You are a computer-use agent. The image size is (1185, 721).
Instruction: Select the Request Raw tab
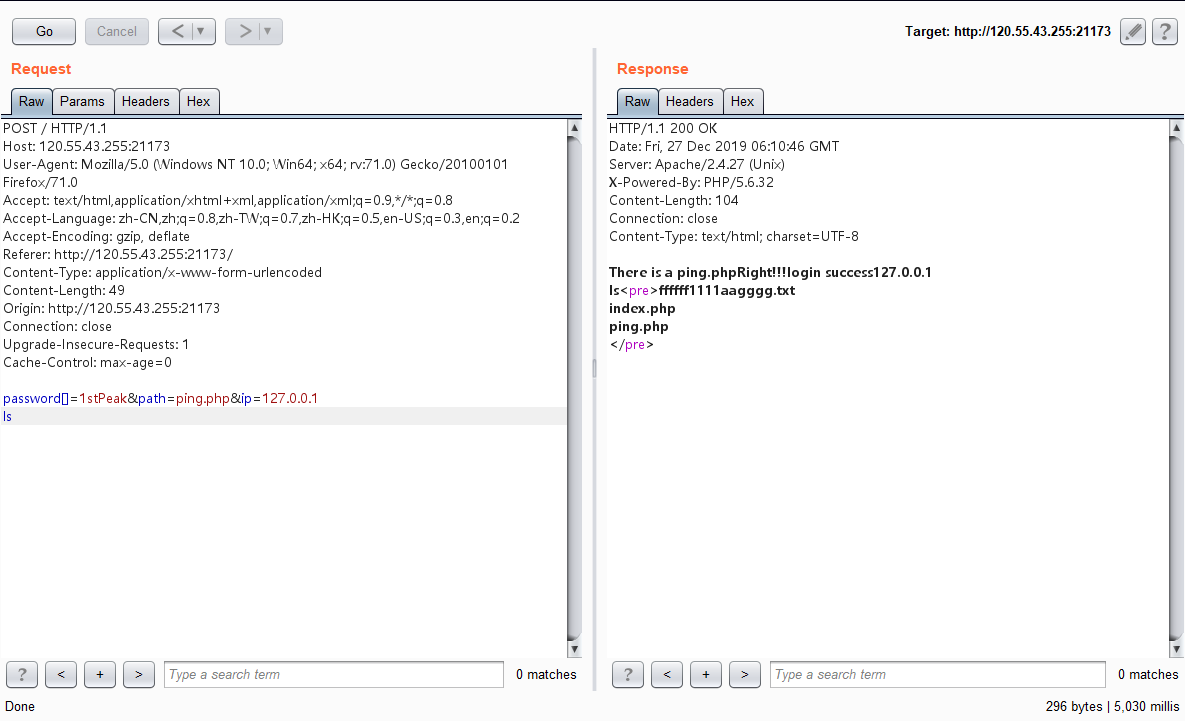coord(32,101)
